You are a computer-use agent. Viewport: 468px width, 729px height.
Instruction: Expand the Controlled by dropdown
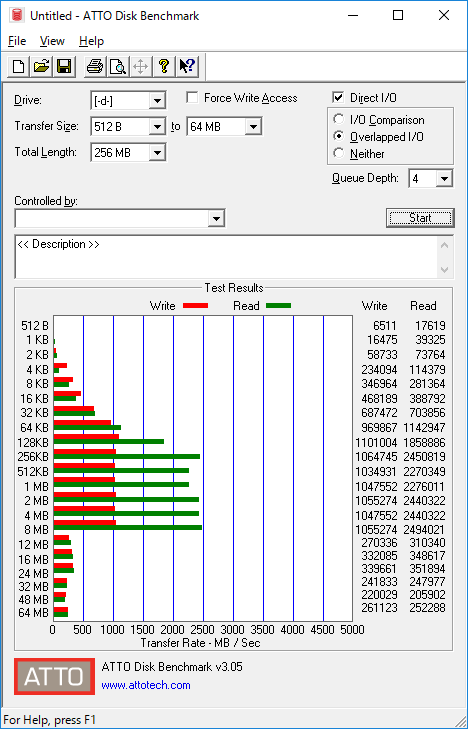[x=216, y=219]
